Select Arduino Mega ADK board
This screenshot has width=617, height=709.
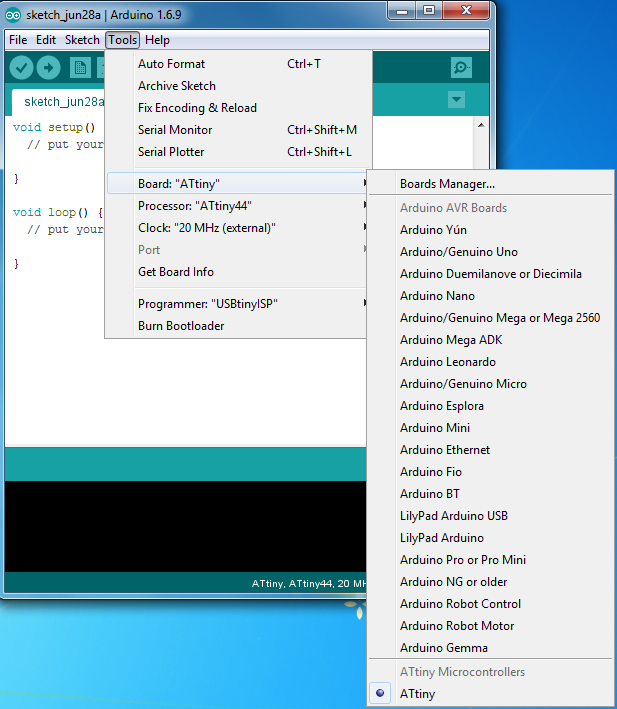[490, 340]
